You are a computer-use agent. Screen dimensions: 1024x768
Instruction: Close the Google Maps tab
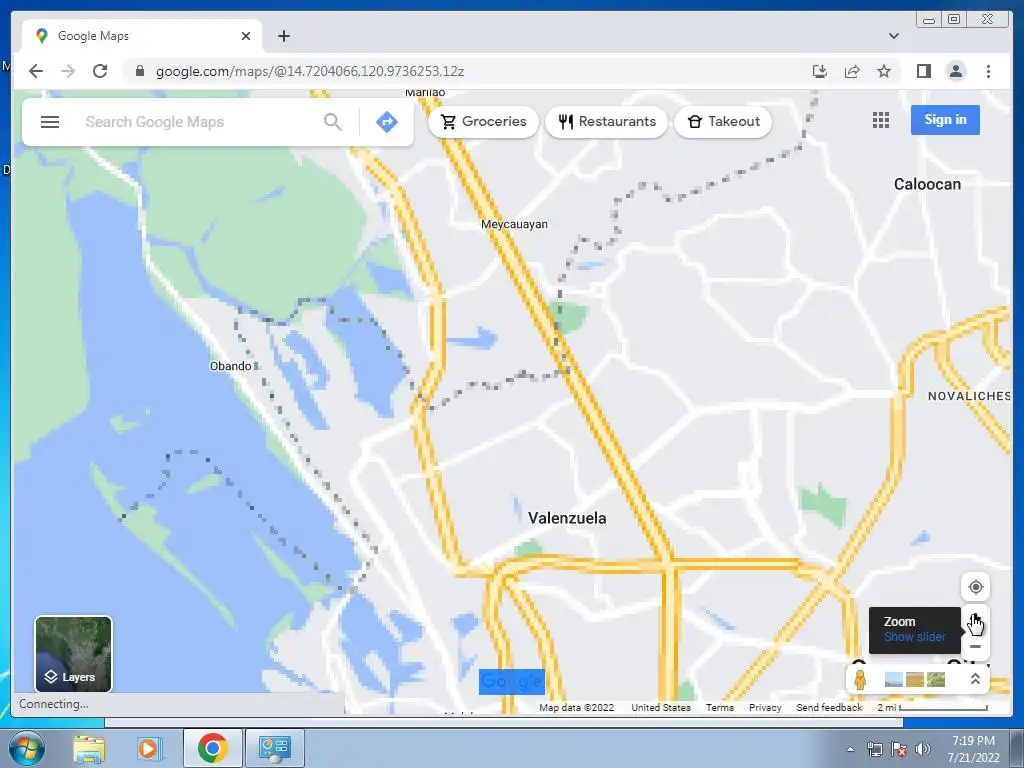coord(246,36)
